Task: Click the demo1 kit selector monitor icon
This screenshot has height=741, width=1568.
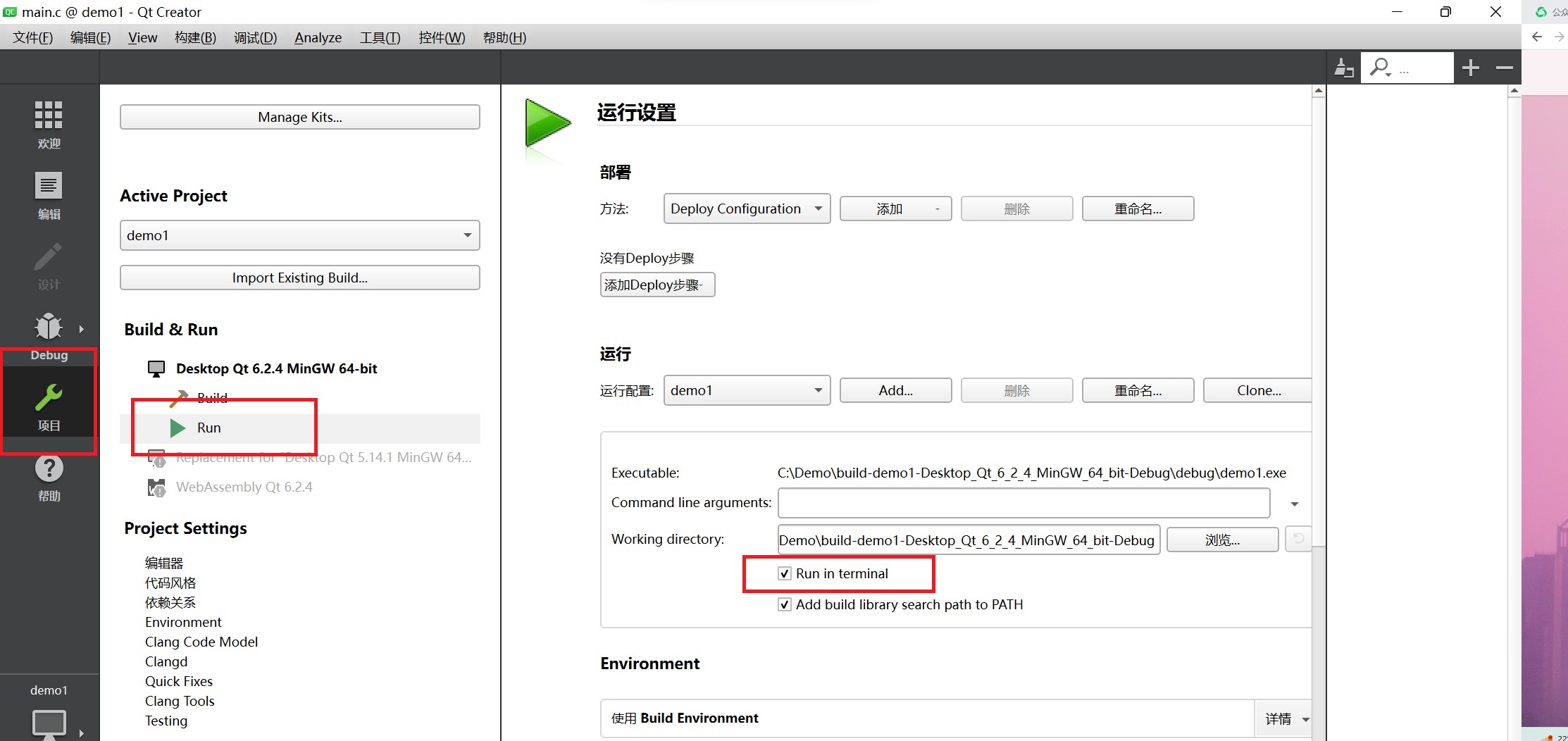Action: click(49, 725)
